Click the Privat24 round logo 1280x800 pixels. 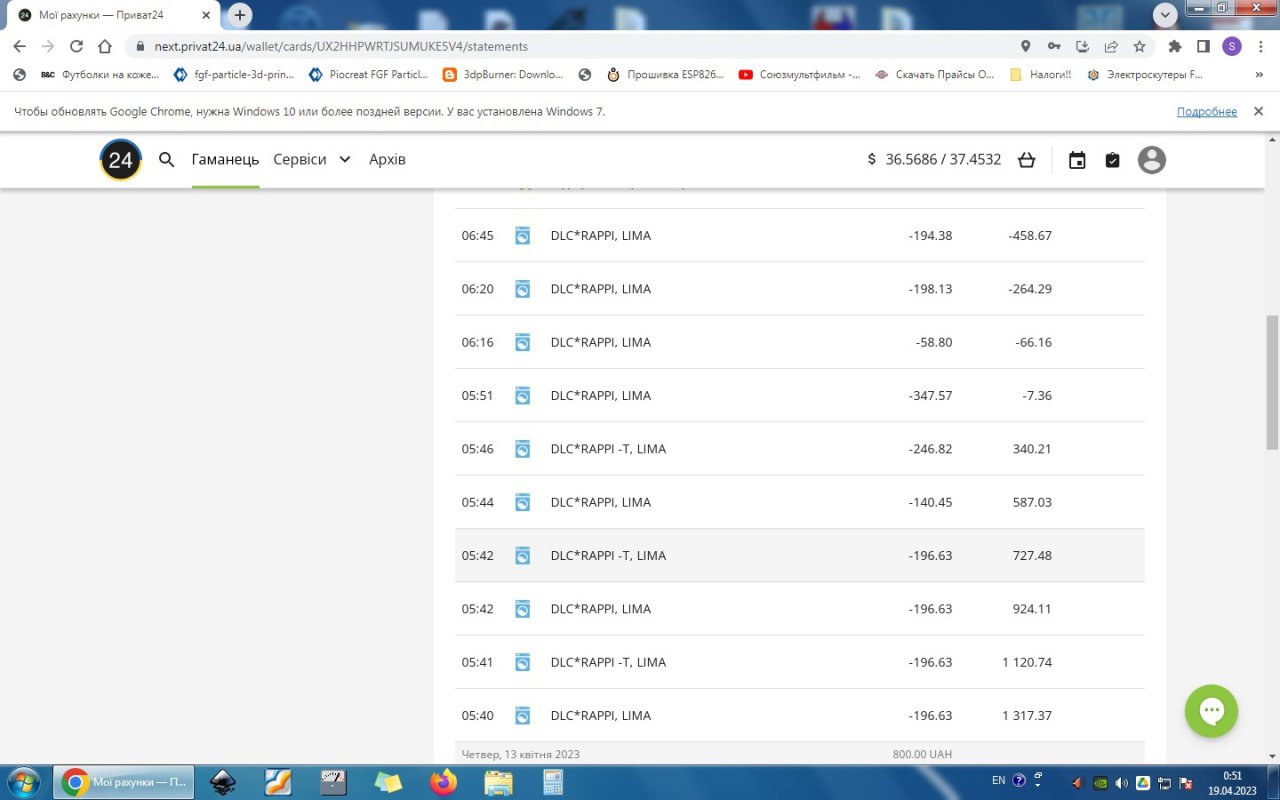[x=121, y=160]
